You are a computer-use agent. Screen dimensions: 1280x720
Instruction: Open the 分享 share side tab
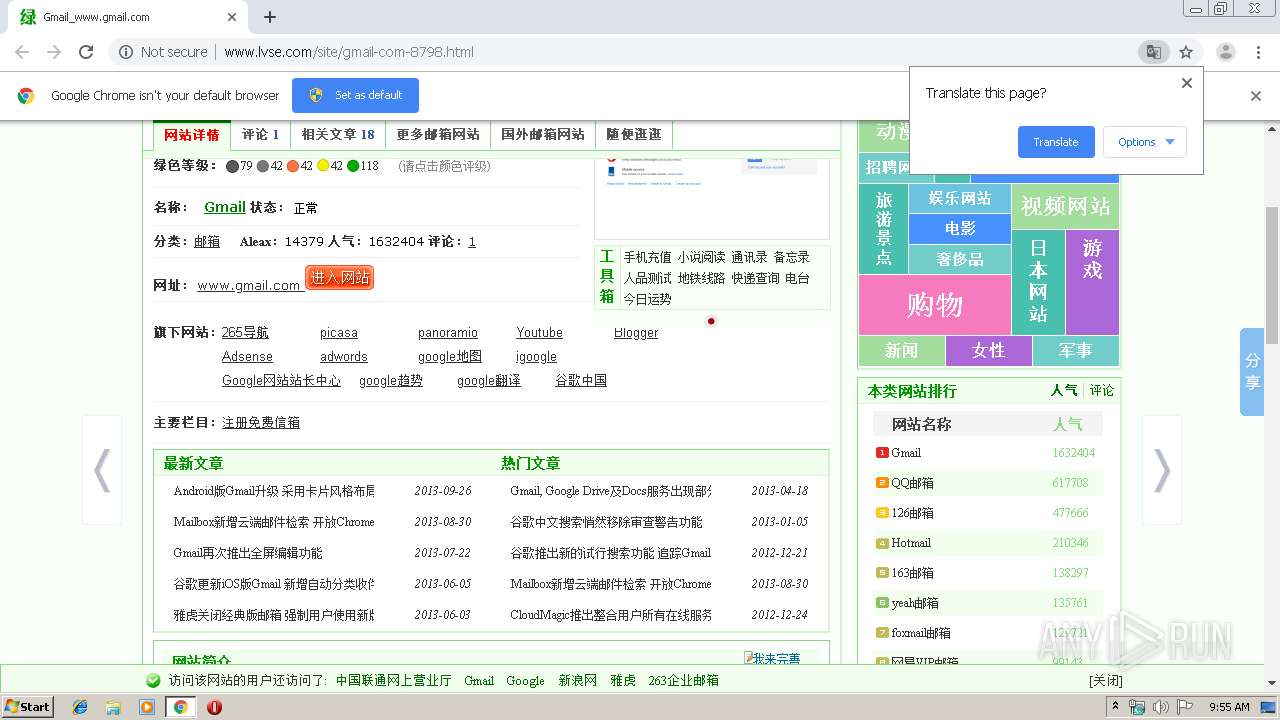1252,371
